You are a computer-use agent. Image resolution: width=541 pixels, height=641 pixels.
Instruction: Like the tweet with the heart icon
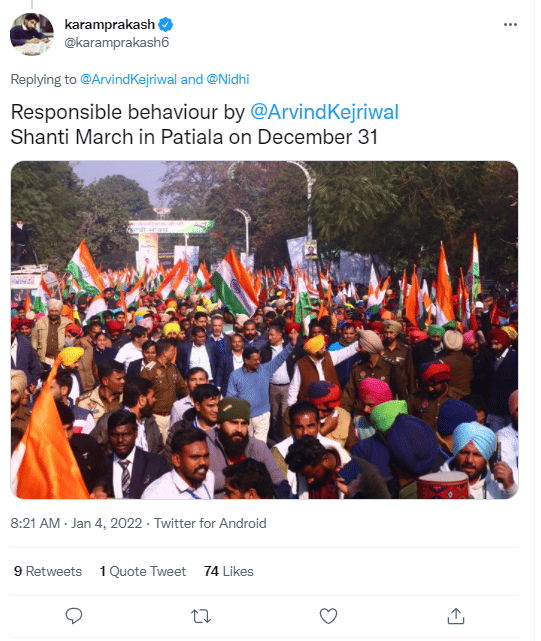pyautogui.click(x=328, y=616)
